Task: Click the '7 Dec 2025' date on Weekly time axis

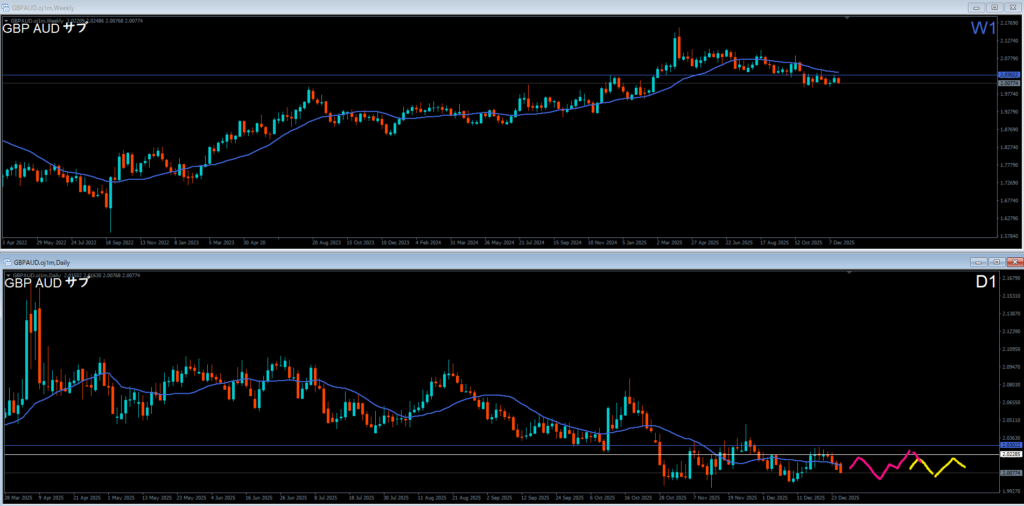Action: pyautogui.click(x=842, y=242)
